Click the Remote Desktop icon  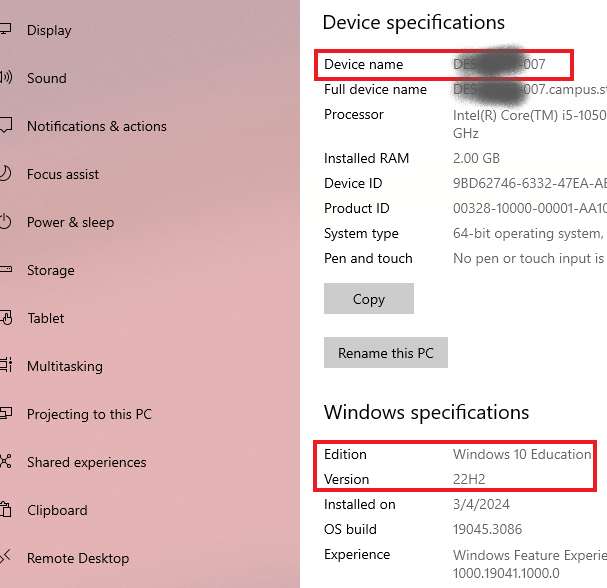tap(5, 557)
